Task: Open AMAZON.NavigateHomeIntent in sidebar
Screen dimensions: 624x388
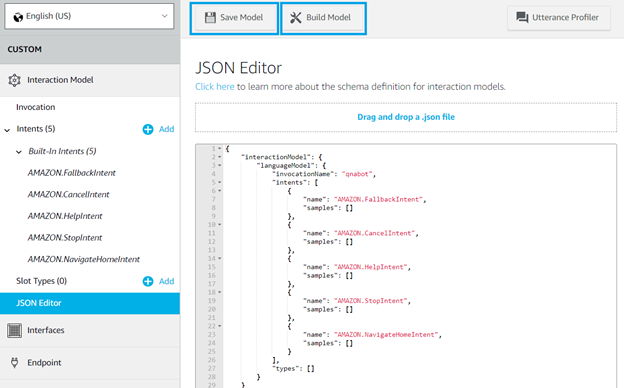Action: tap(84, 259)
